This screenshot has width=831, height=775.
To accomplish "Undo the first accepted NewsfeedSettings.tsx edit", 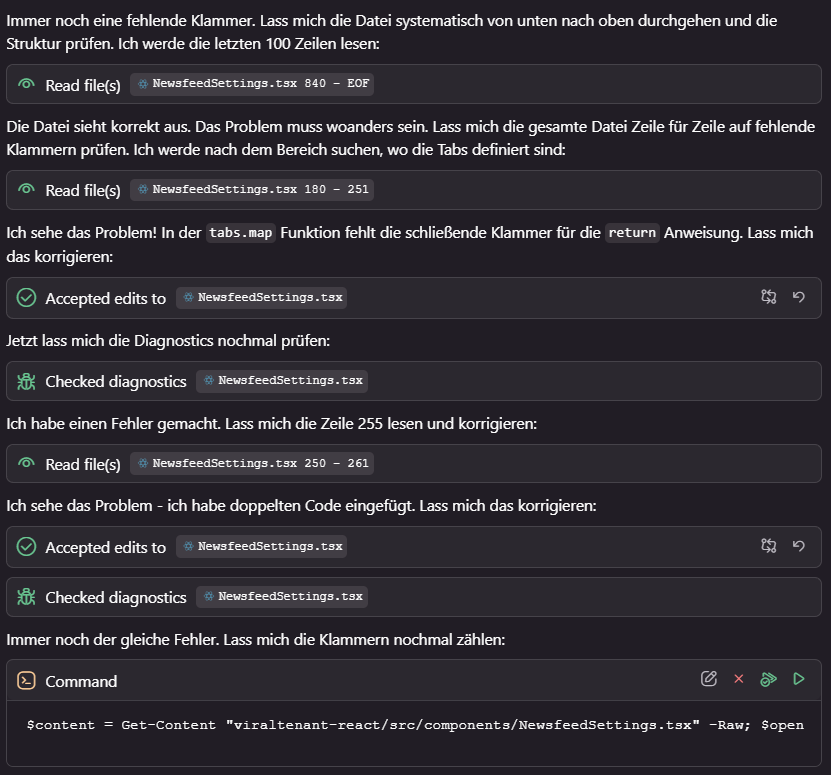I will [x=798, y=297].
